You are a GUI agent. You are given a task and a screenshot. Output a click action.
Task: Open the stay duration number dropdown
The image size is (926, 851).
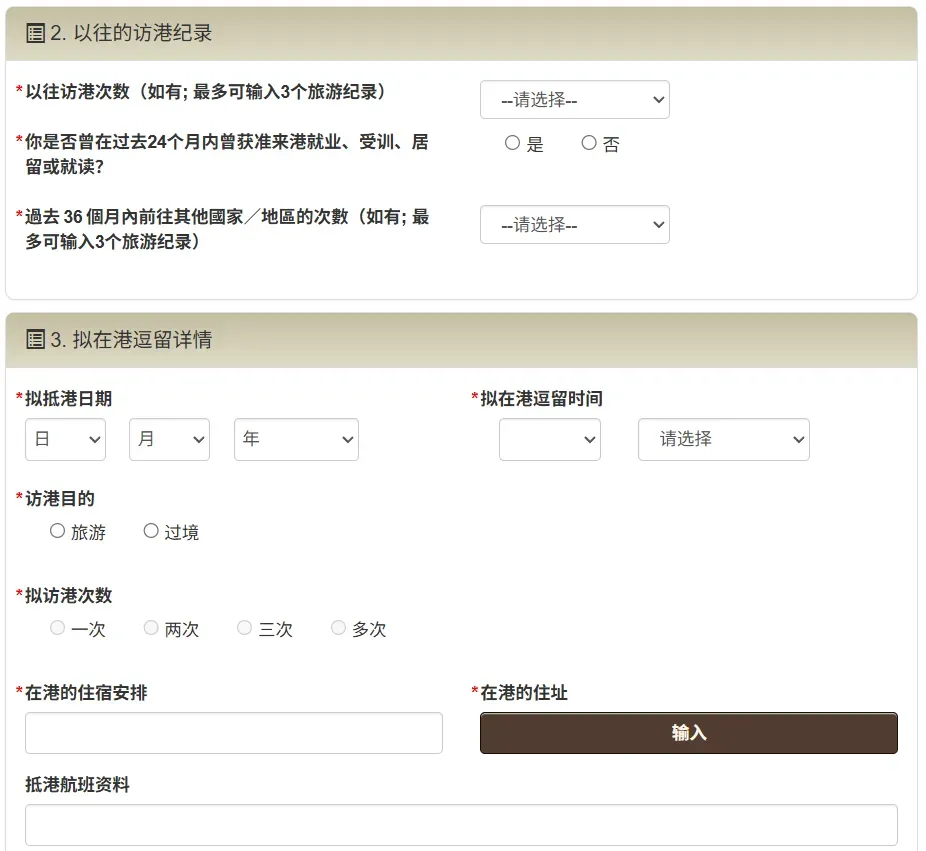(x=549, y=439)
